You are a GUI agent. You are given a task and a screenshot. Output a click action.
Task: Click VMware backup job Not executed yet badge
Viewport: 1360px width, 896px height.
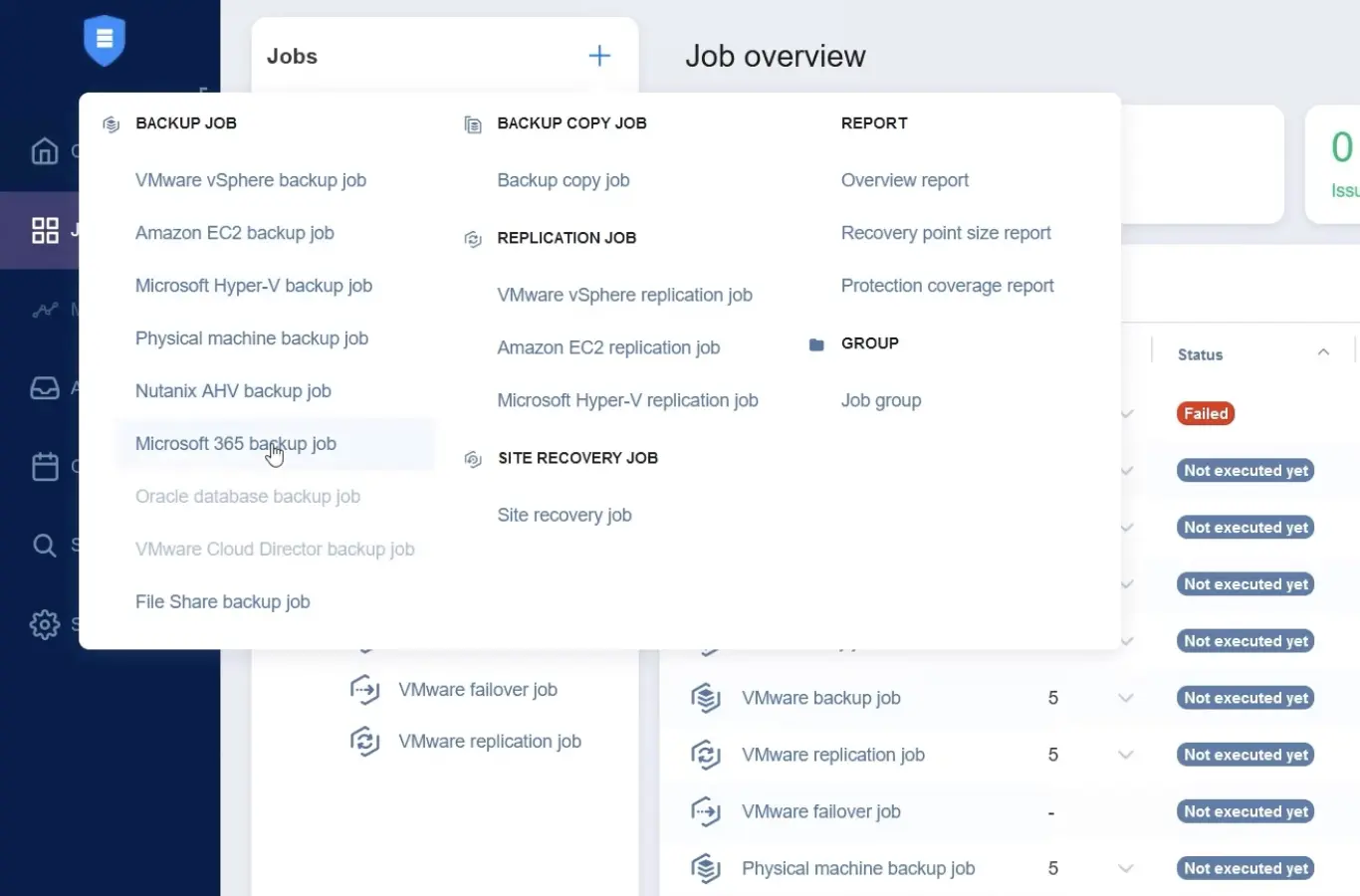(x=1246, y=699)
